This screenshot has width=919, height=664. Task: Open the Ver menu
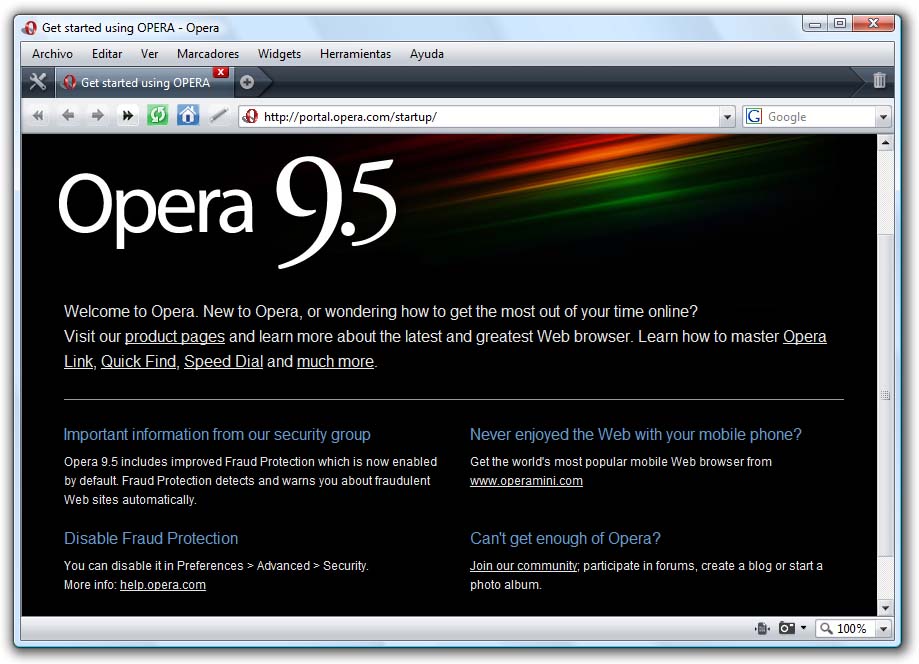[x=149, y=54]
